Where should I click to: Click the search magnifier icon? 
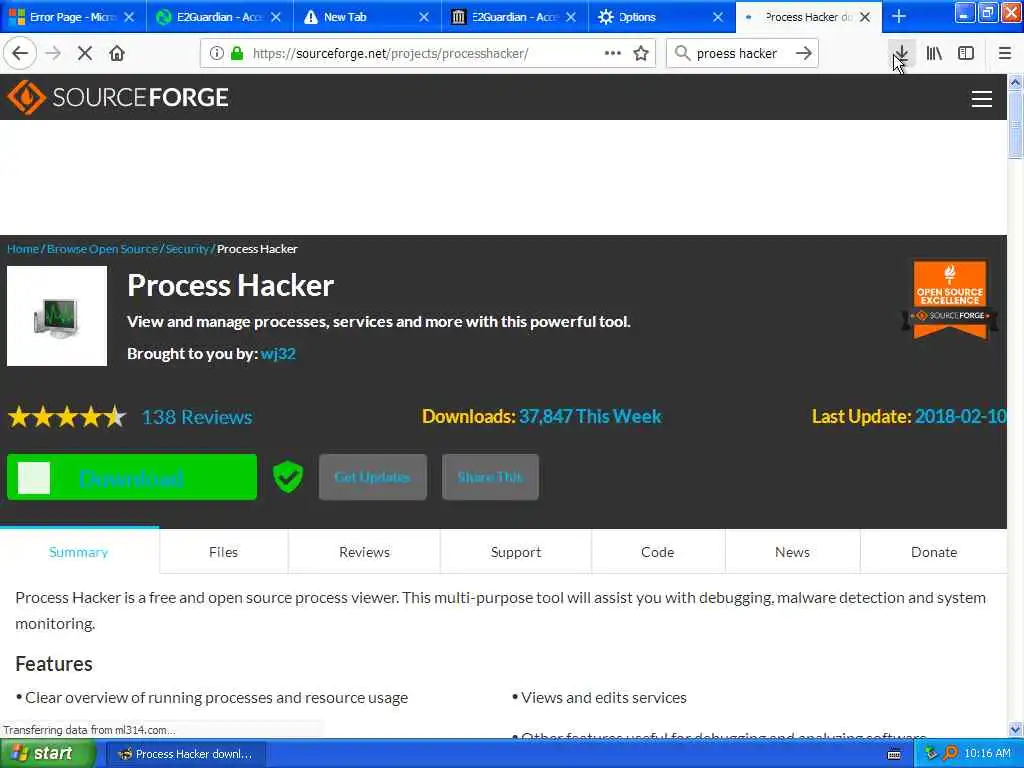point(682,53)
